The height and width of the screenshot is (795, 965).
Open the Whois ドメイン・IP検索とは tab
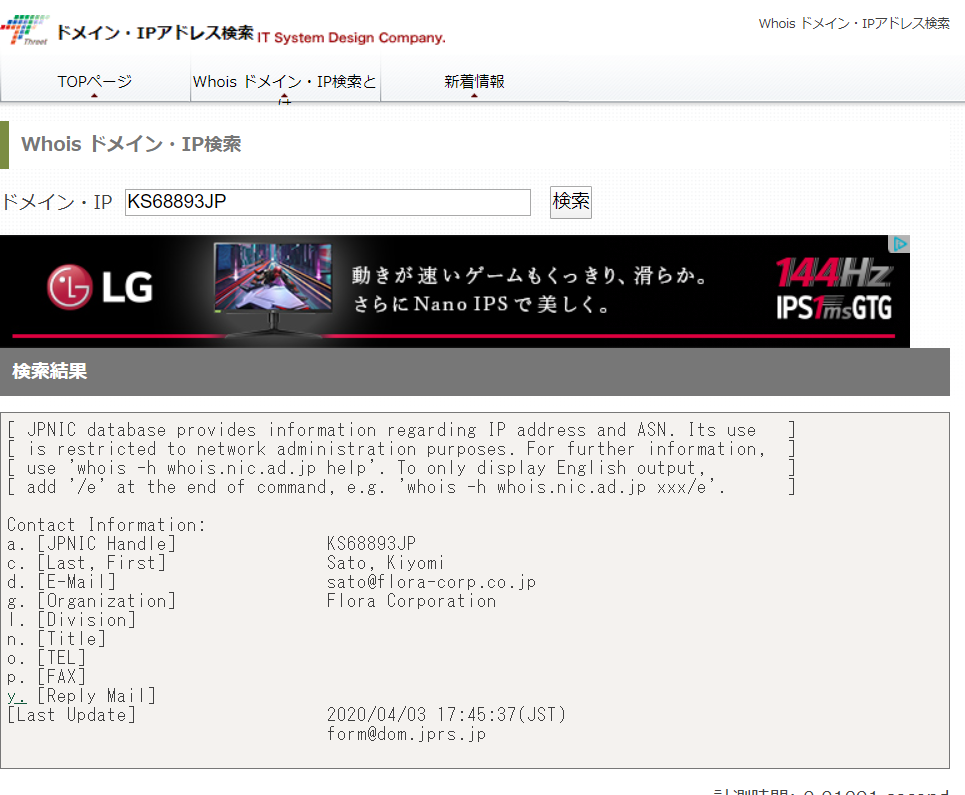[285, 81]
